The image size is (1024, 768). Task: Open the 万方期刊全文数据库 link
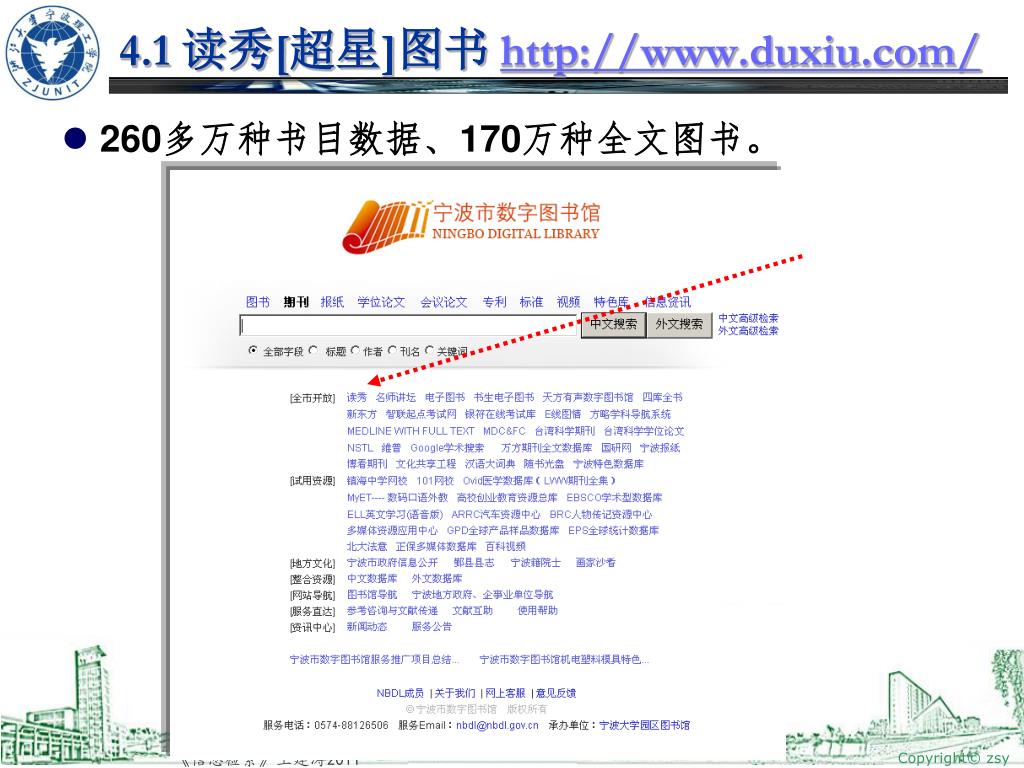tap(547, 448)
